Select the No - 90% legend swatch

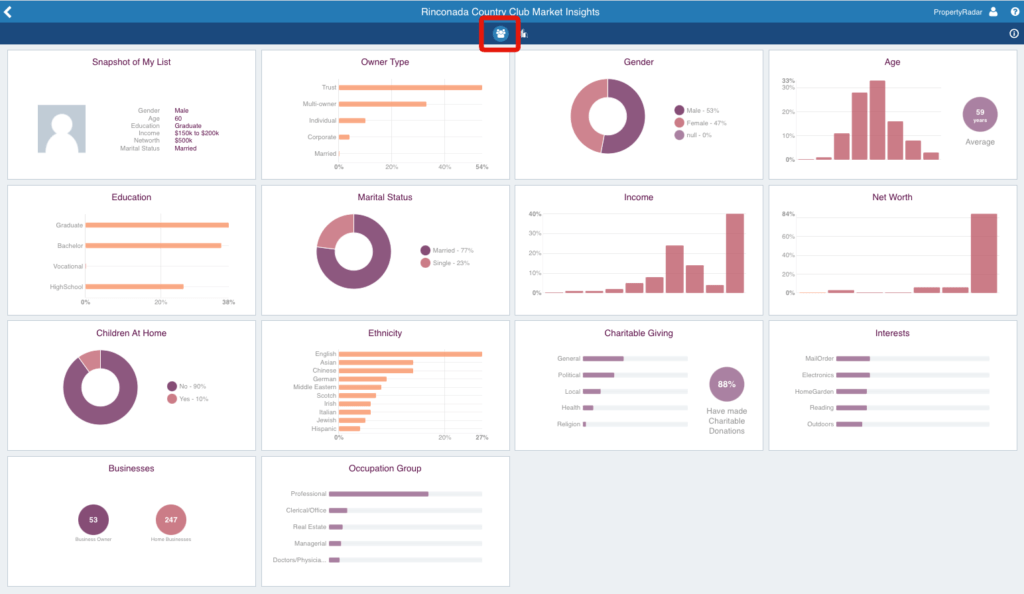[172, 386]
